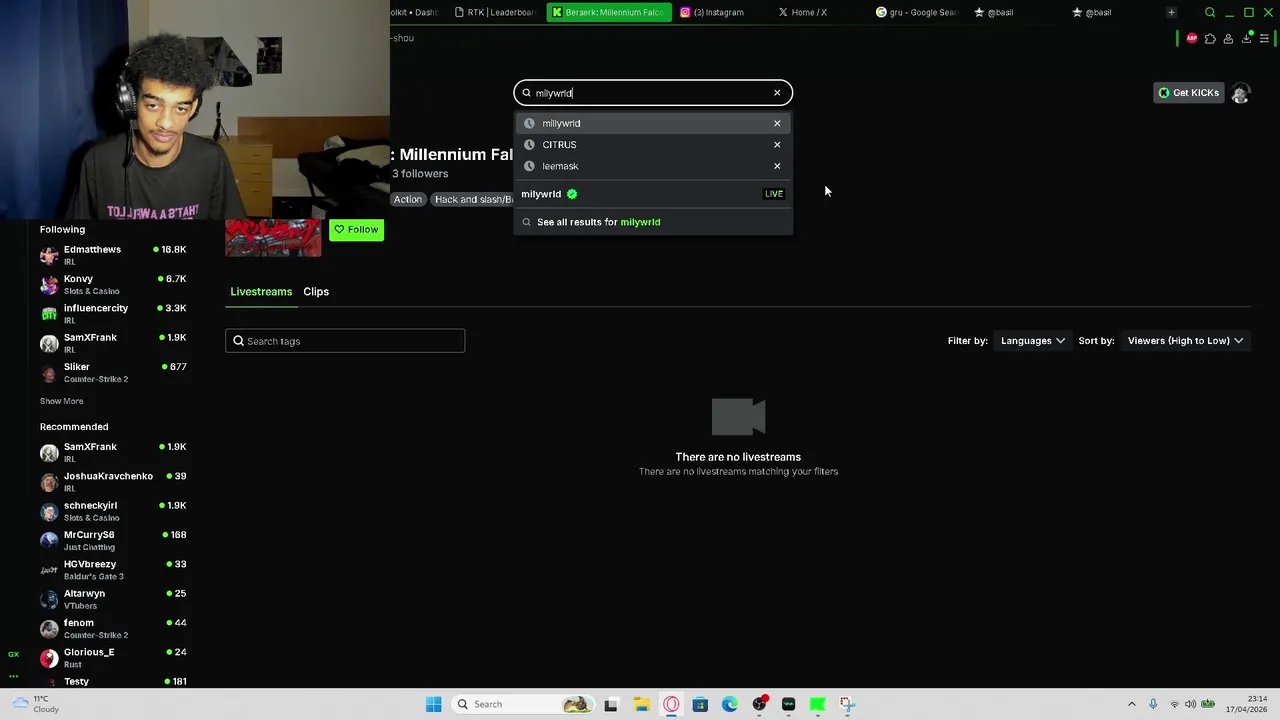
Task: Click the browser tab search magnifier icon
Action: point(1210,12)
